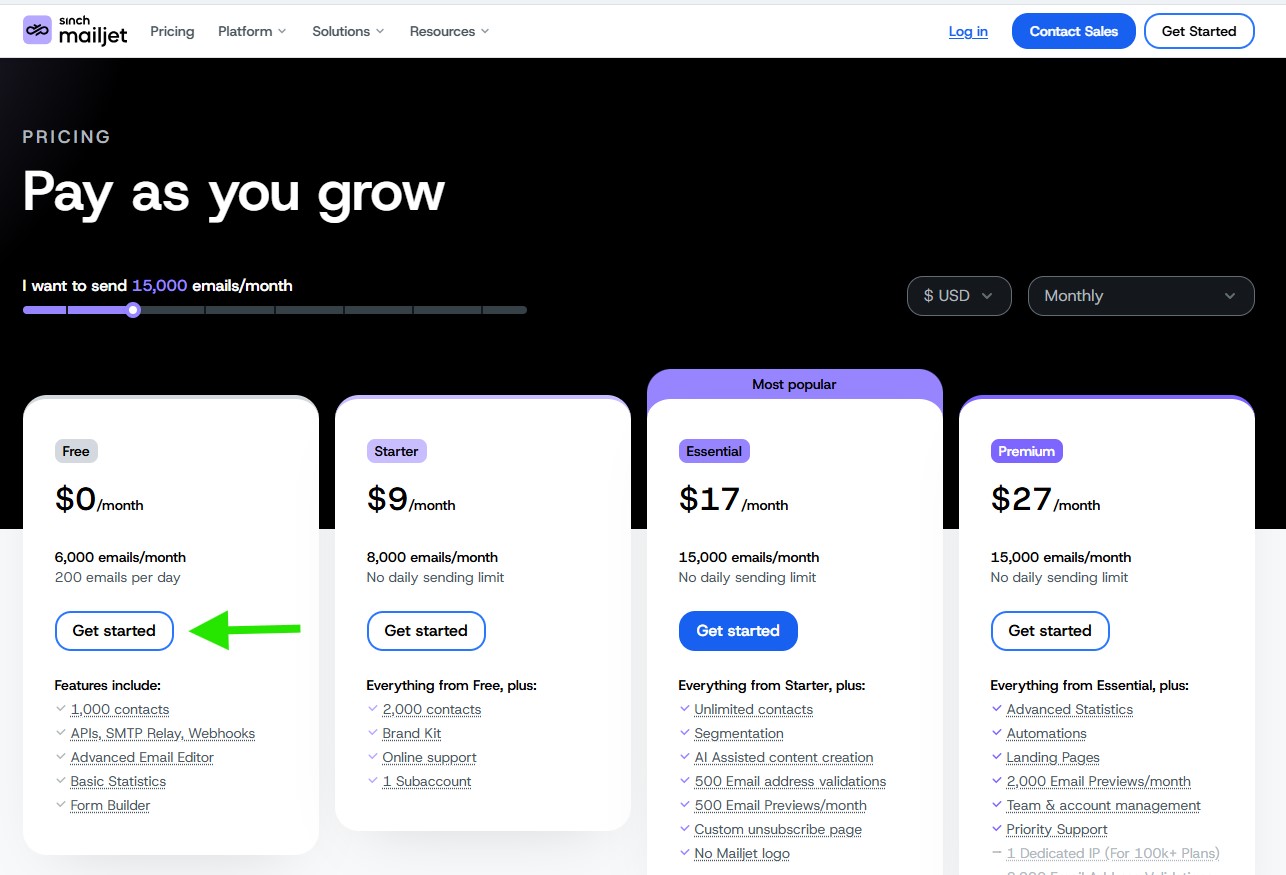
Task: Open the Pricing page link
Action: point(172,31)
